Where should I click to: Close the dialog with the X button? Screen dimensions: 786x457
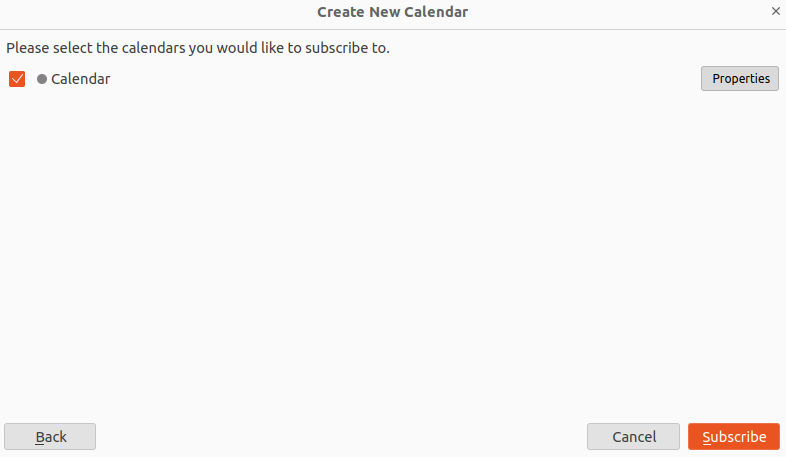pos(775,12)
